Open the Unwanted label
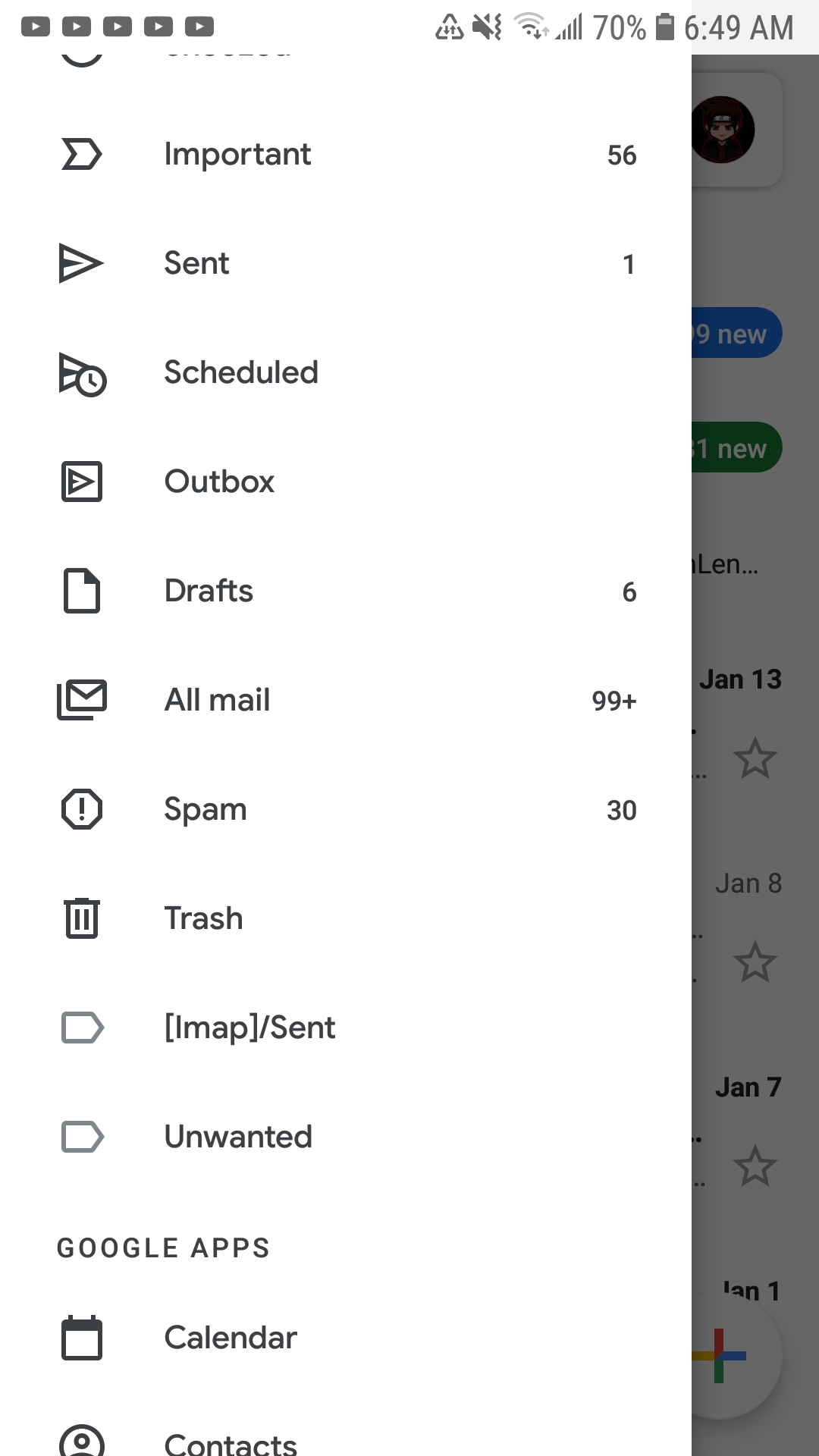The width and height of the screenshot is (819, 1456). point(346,1137)
